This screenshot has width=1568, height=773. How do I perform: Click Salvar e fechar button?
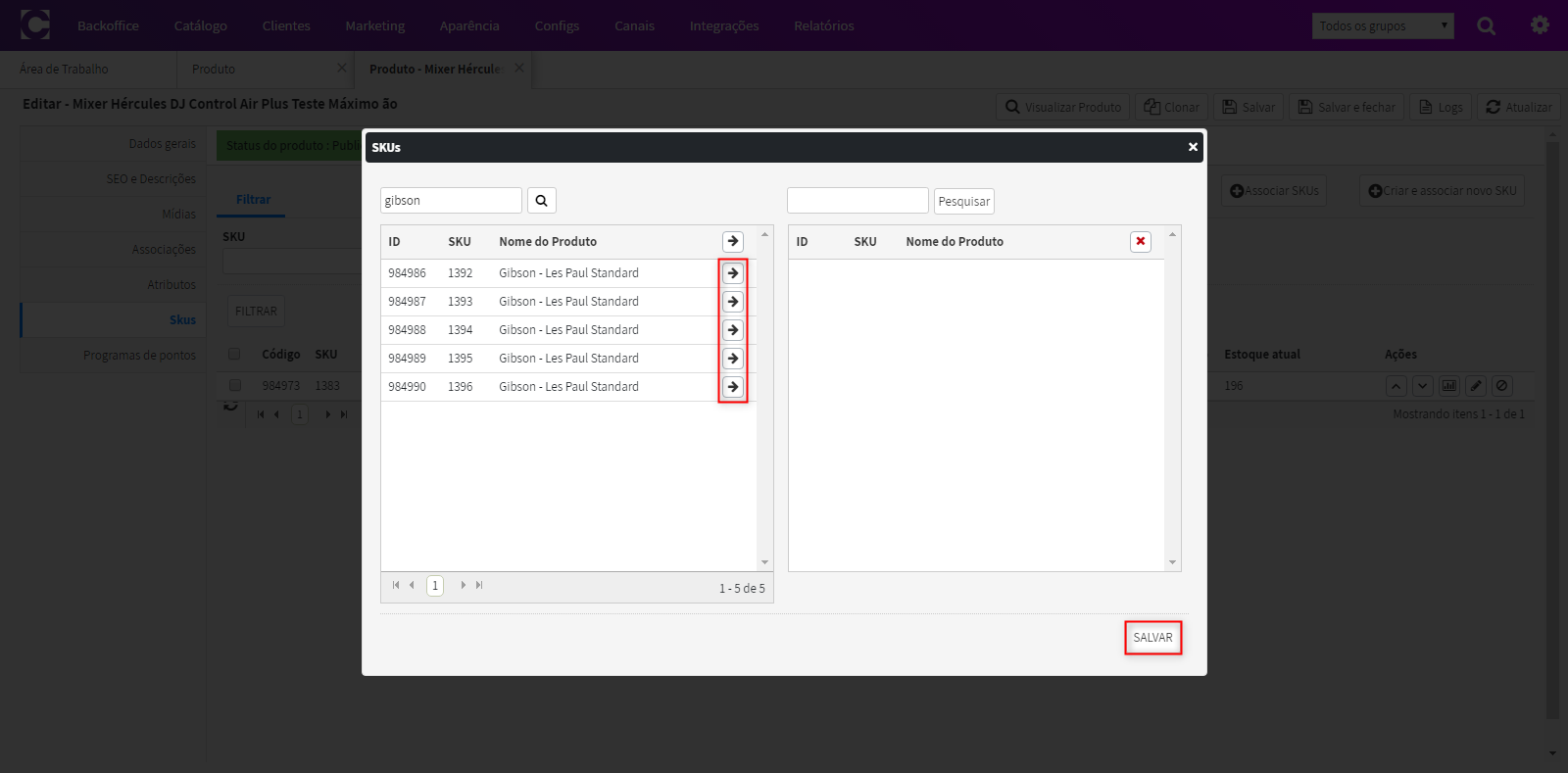[1347, 107]
